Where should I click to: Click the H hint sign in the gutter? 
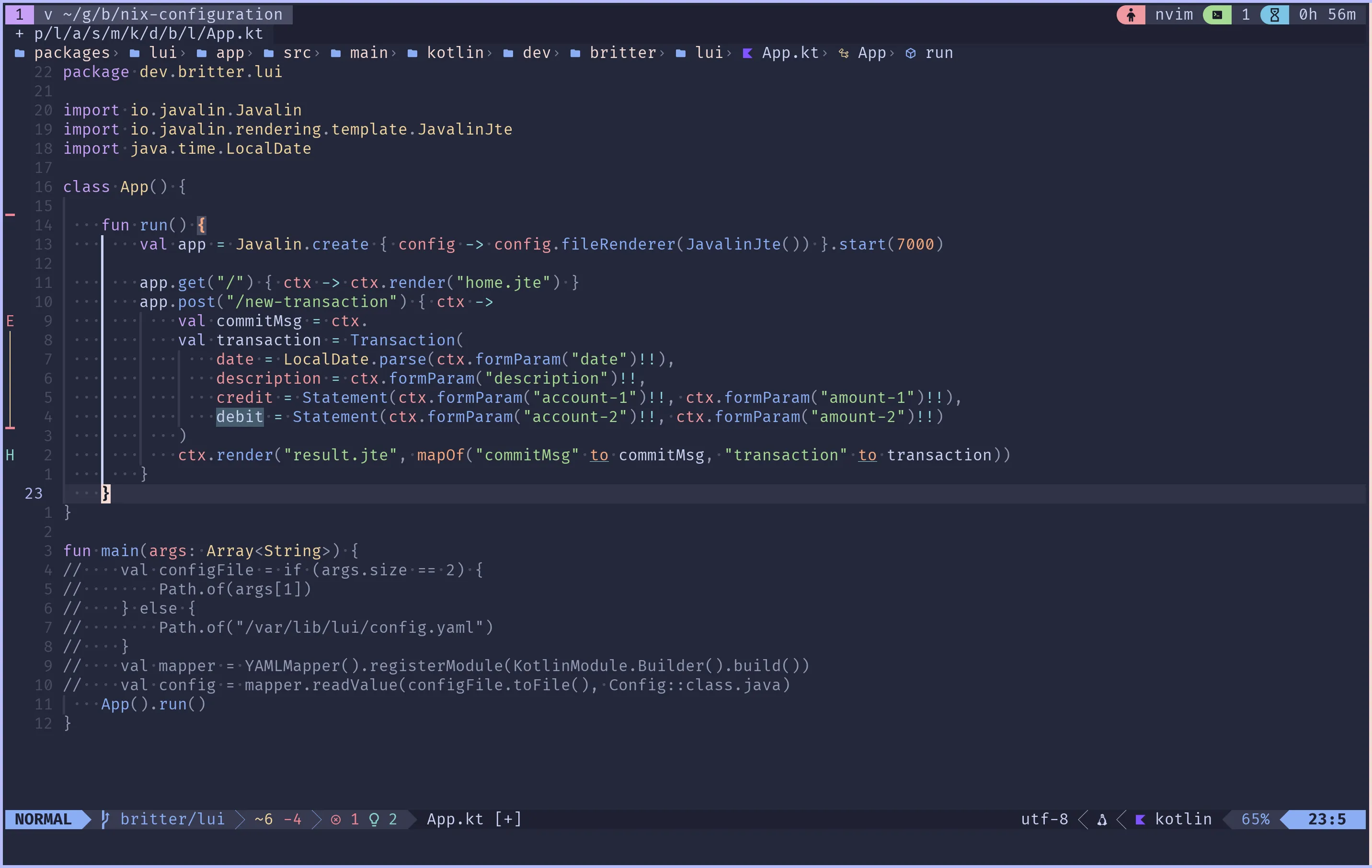coord(10,454)
